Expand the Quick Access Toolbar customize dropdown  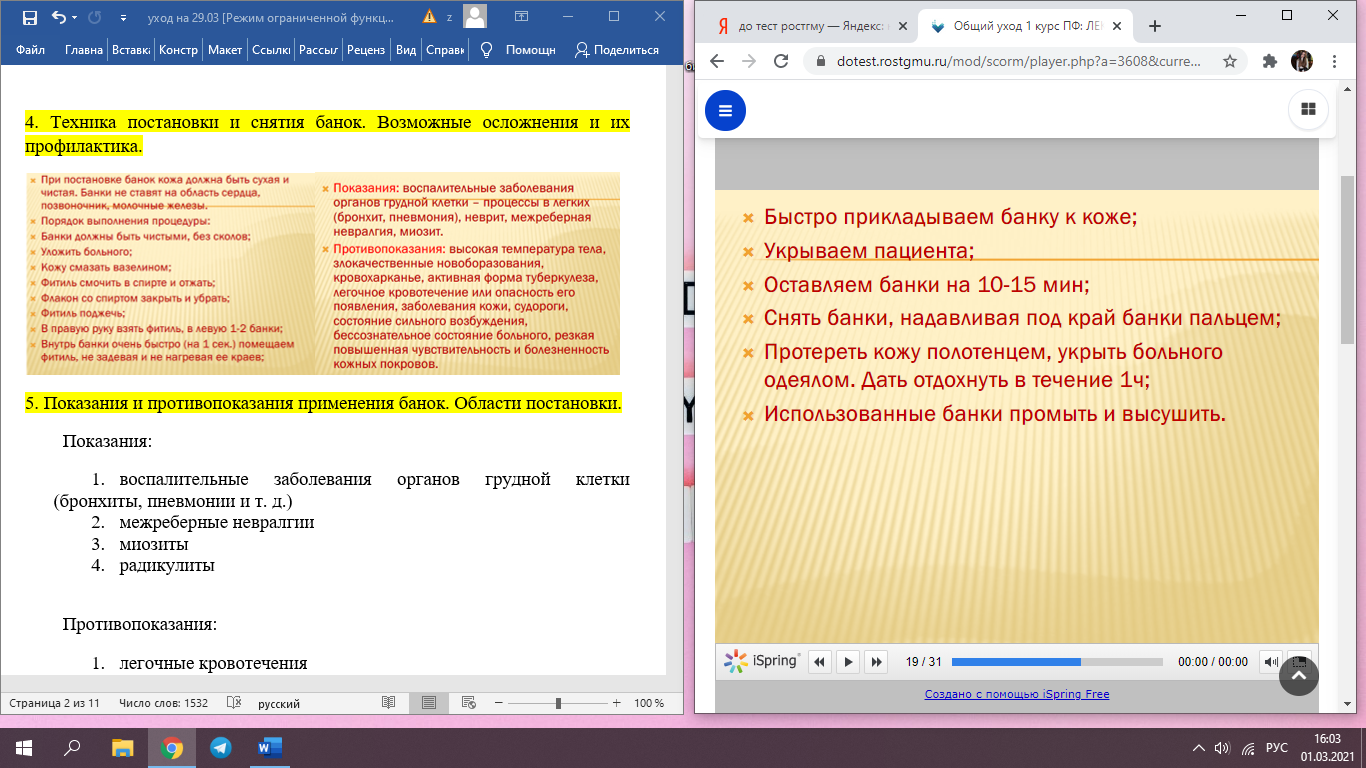pos(123,17)
